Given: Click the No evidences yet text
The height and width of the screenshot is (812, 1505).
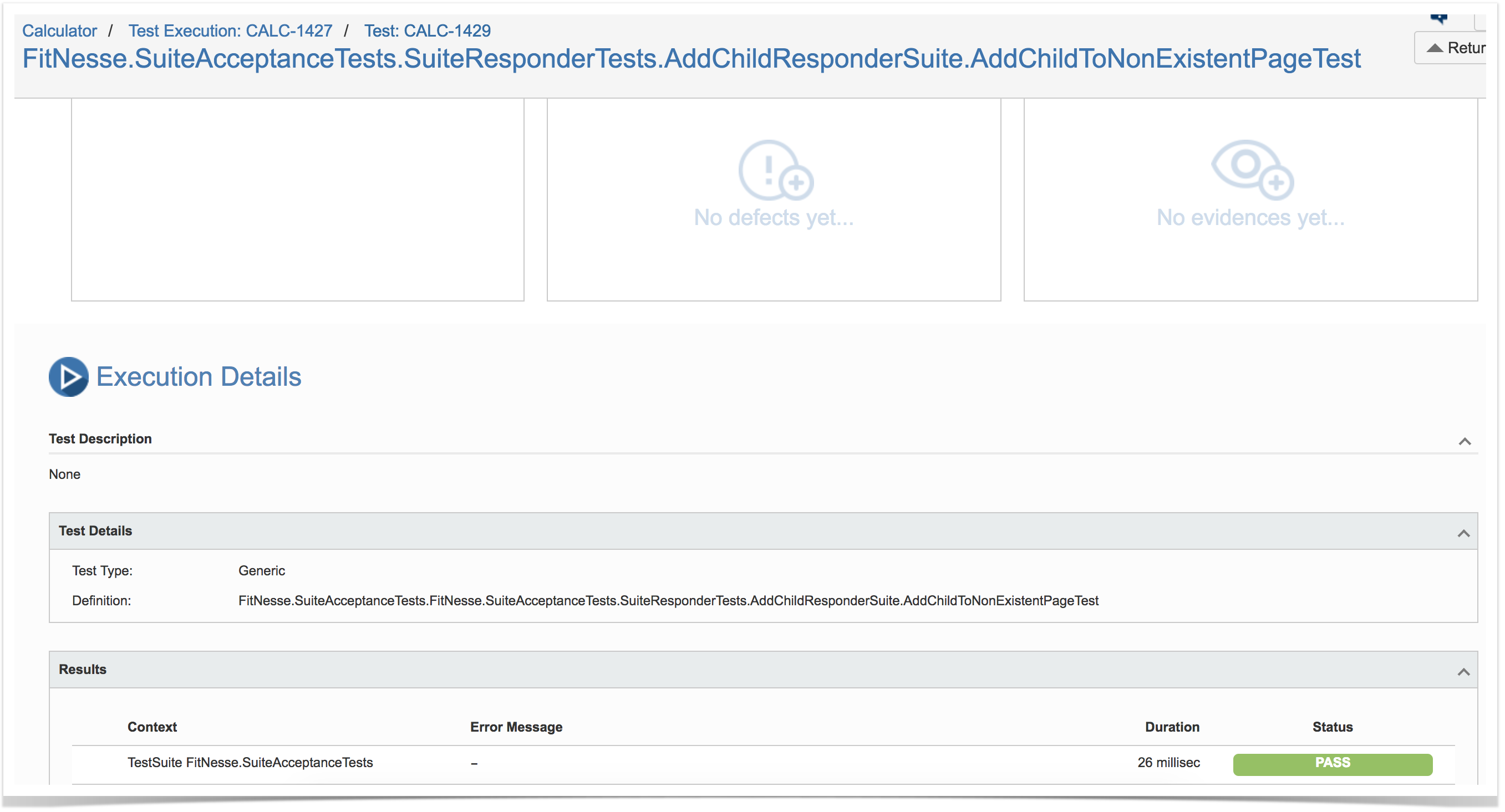Looking at the screenshot, I should click(x=1250, y=218).
